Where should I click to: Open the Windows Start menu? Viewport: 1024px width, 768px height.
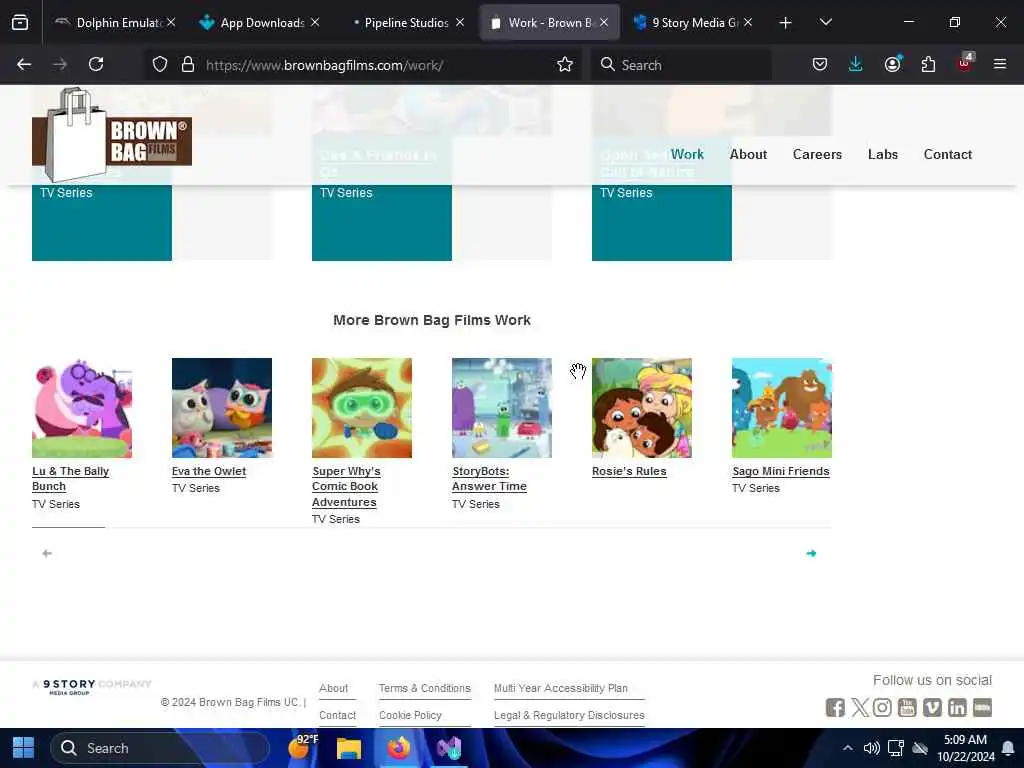pos(24,748)
